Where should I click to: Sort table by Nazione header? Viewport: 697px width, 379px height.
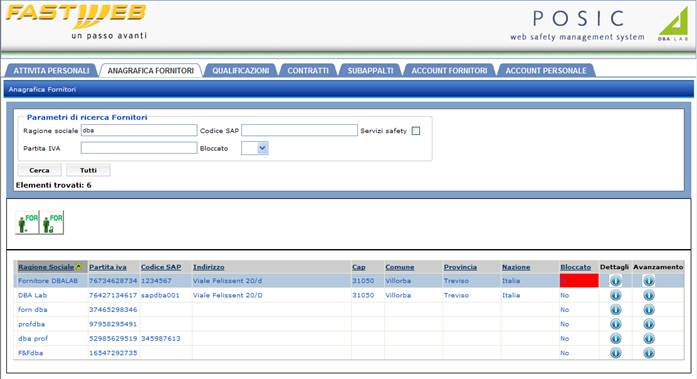(516, 267)
